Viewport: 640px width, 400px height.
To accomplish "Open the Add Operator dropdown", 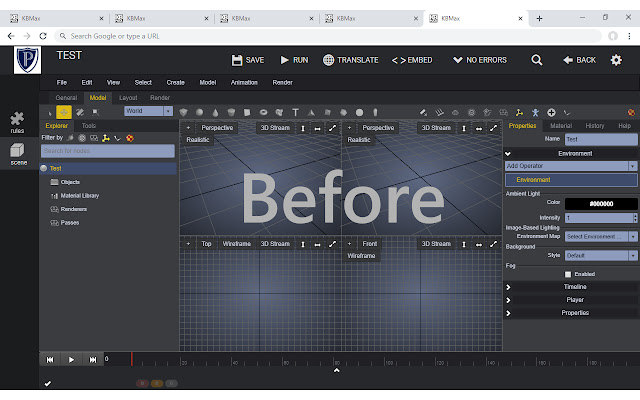I will [571, 166].
